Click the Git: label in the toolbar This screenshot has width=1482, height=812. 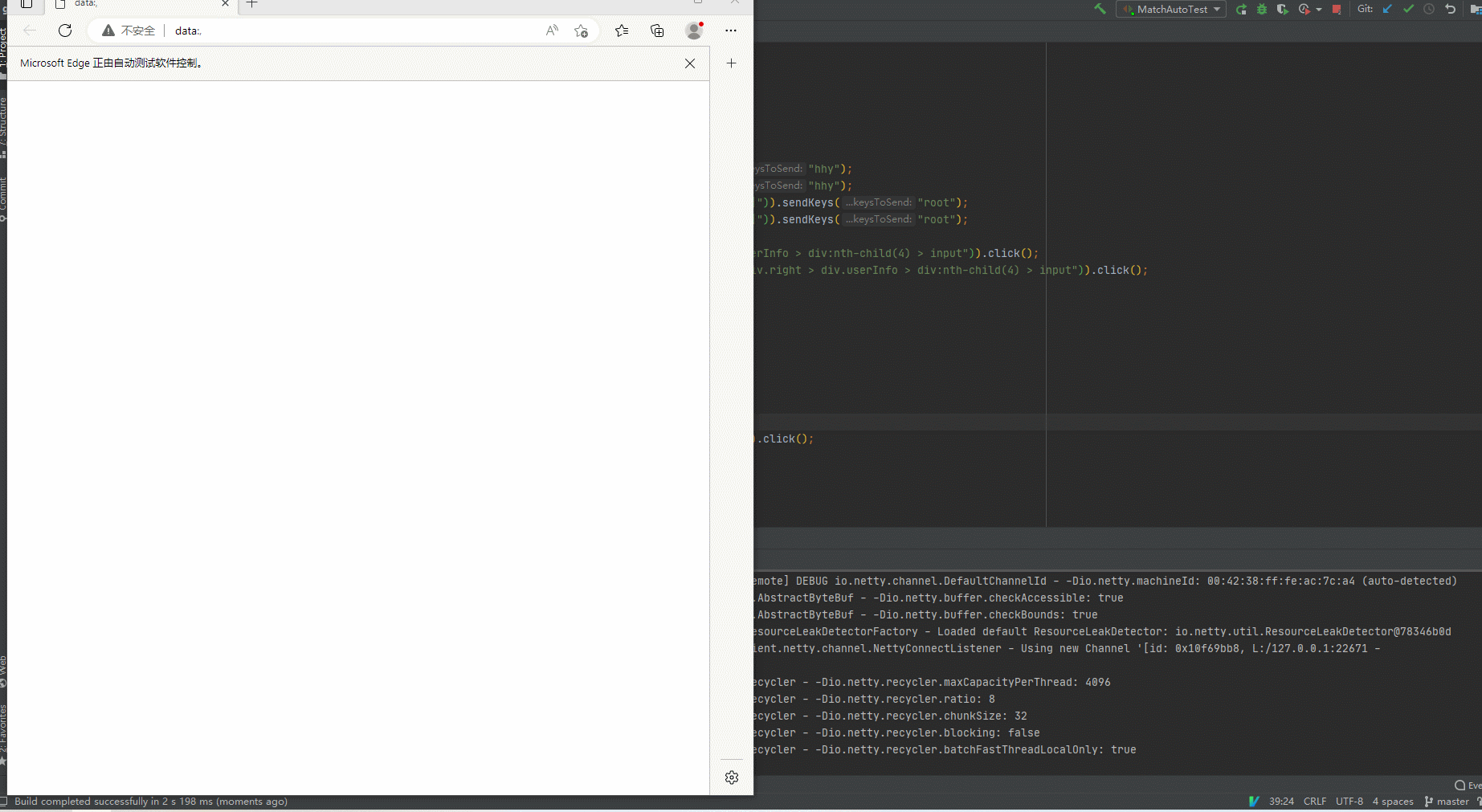pyautogui.click(x=1365, y=9)
